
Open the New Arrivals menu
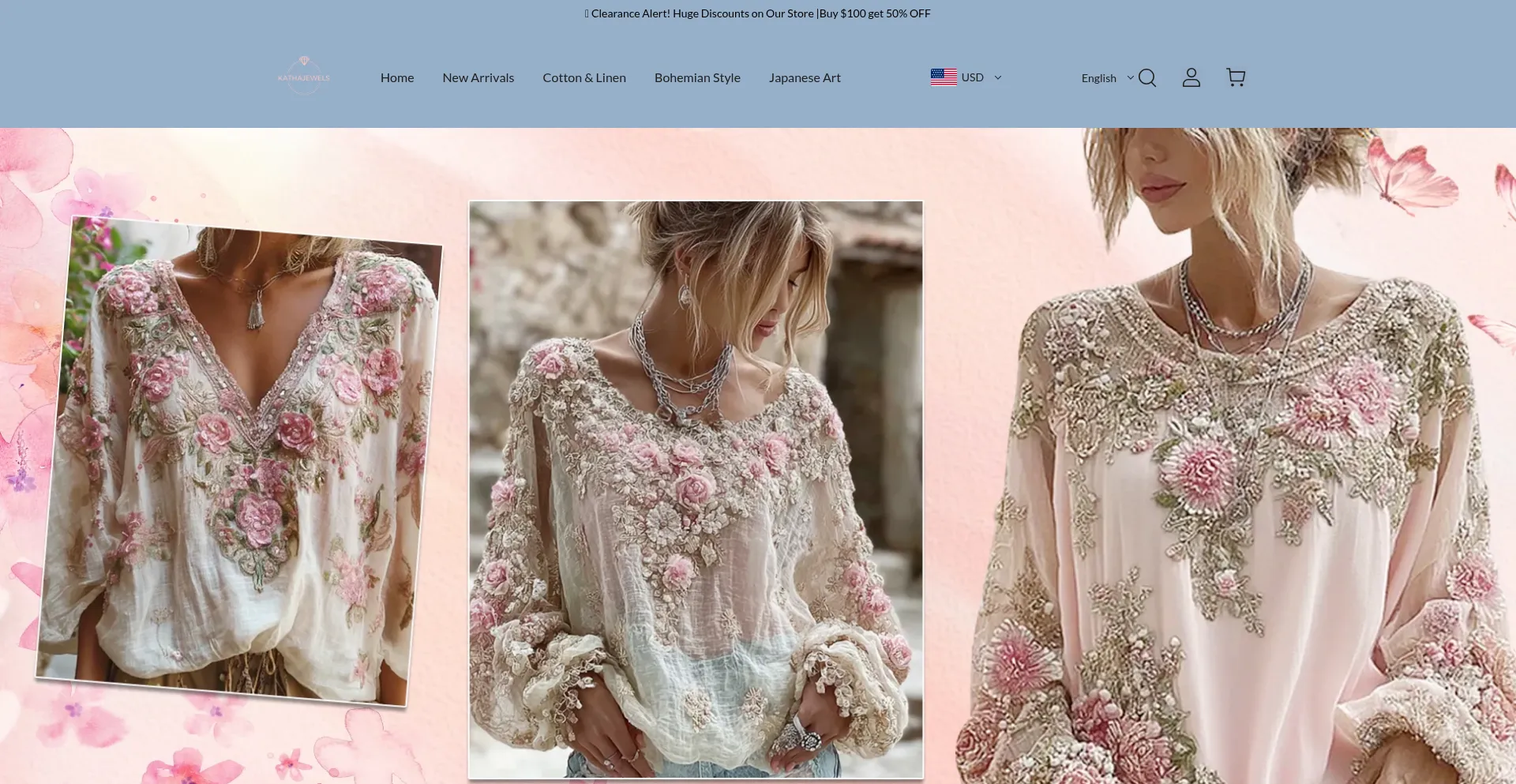[478, 77]
